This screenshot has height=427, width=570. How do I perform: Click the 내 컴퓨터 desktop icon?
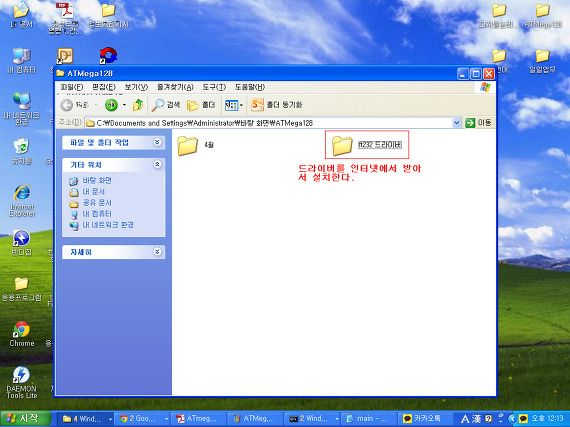[21, 61]
